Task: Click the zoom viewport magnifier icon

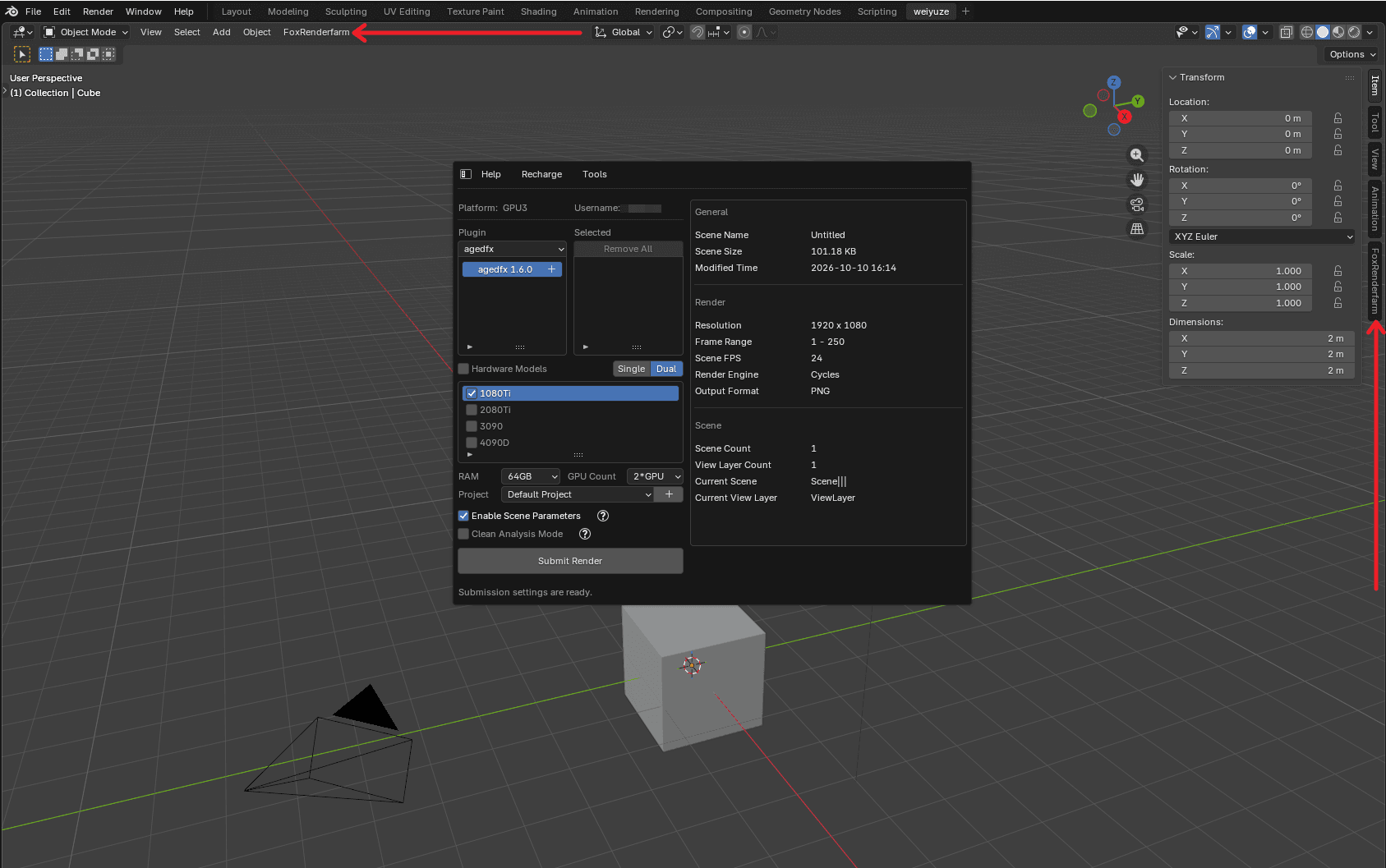Action: pos(1137,155)
